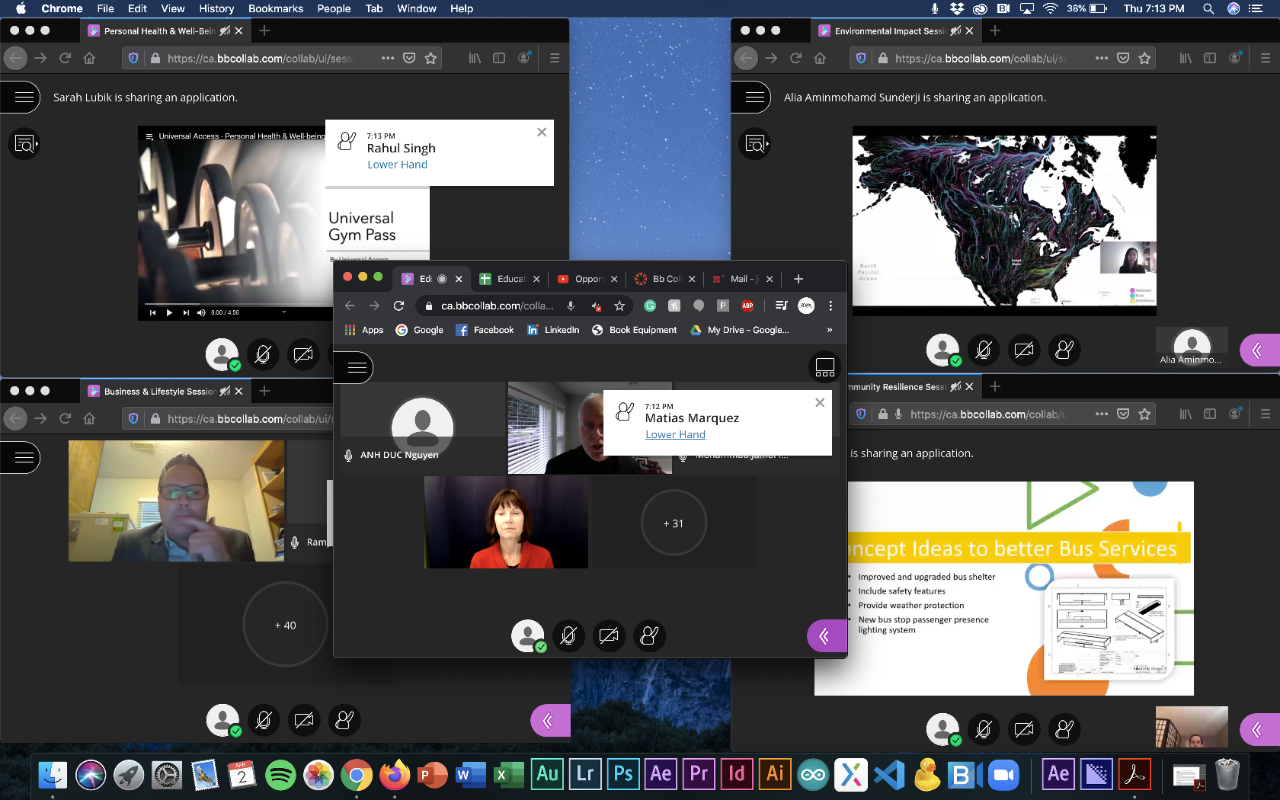Show hidden bookmarks via Chrome's overflow chevron
The height and width of the screenshot is (800, 1280).
829,330
